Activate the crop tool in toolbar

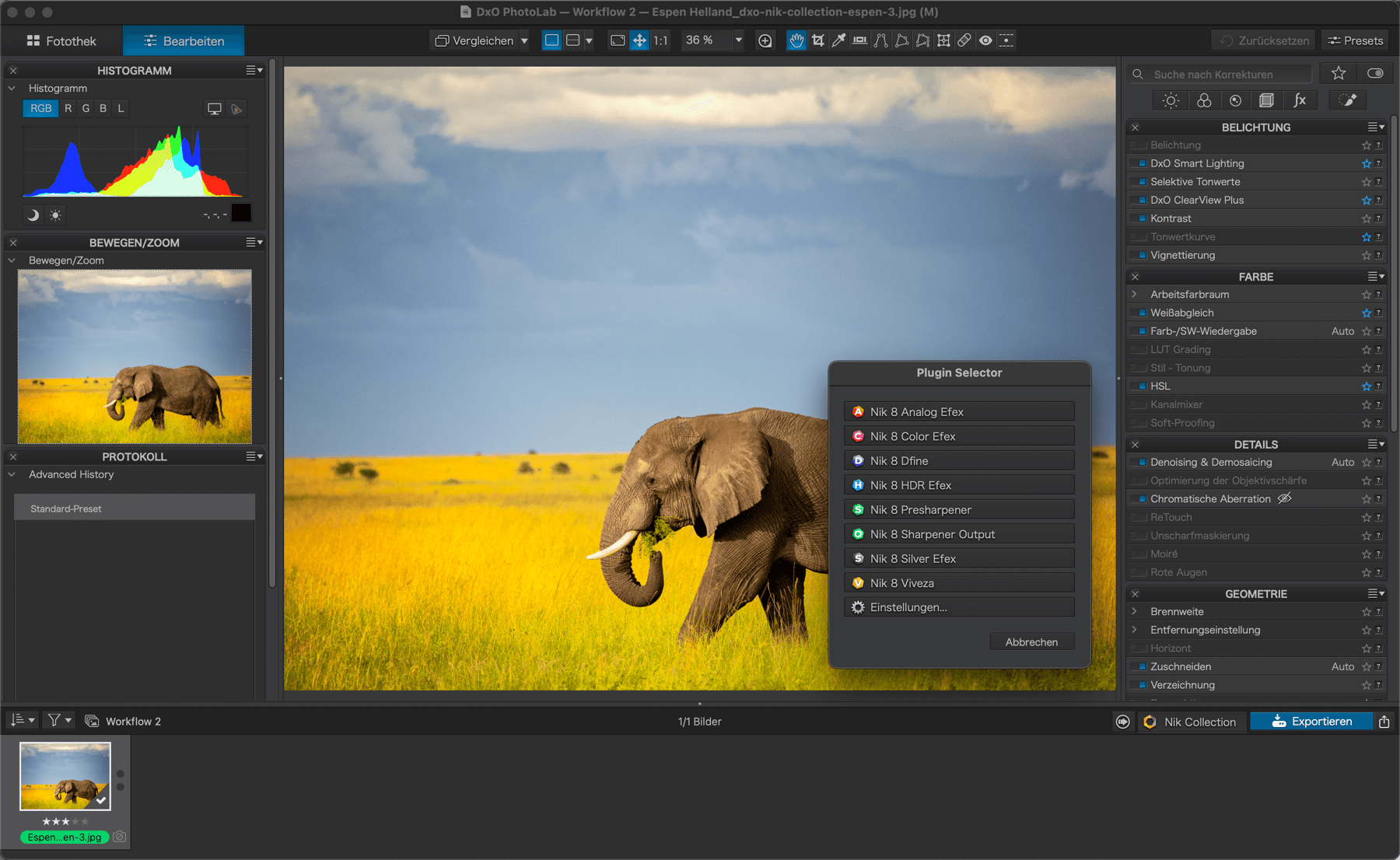[817, 40]
